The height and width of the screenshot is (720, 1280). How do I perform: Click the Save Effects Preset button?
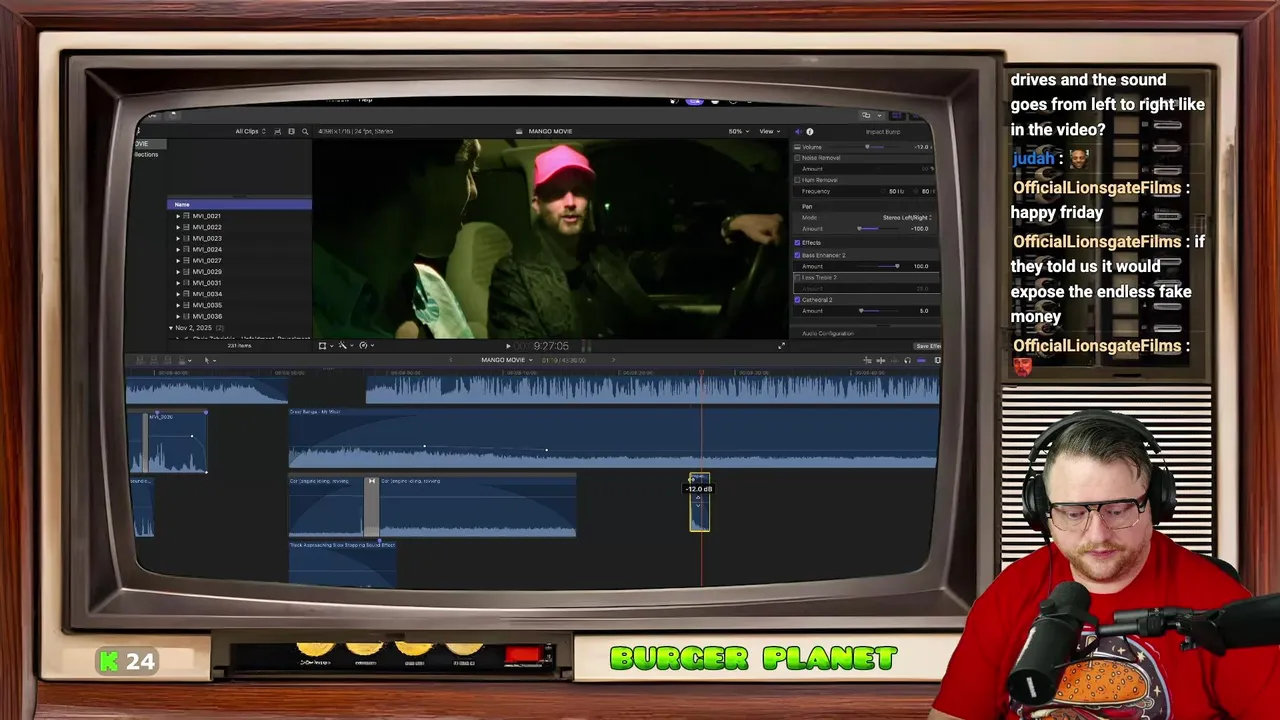point(928,346)
